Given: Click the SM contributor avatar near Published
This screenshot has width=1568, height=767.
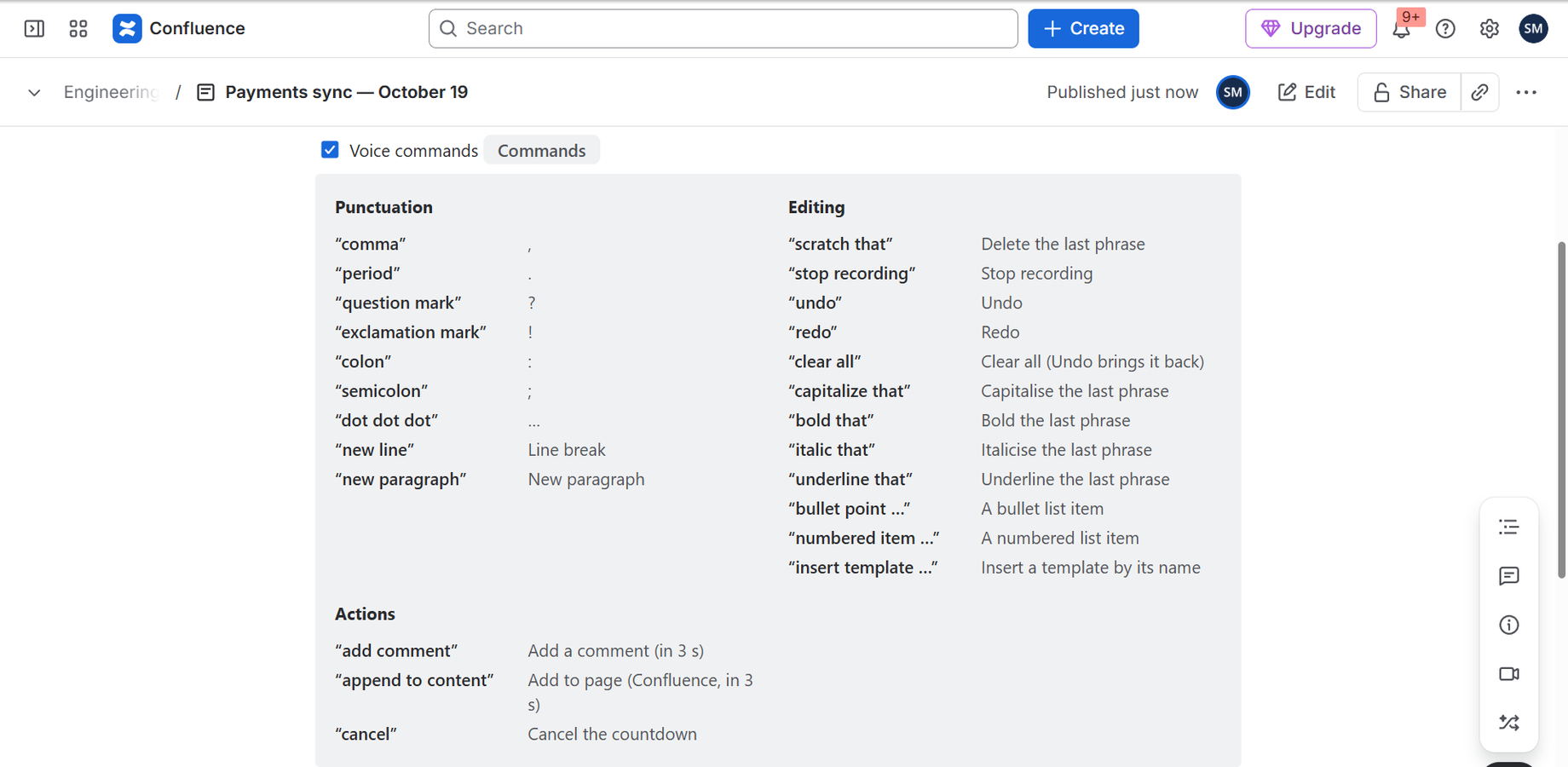Looking at the screenshot, I should coord(1232,92).
